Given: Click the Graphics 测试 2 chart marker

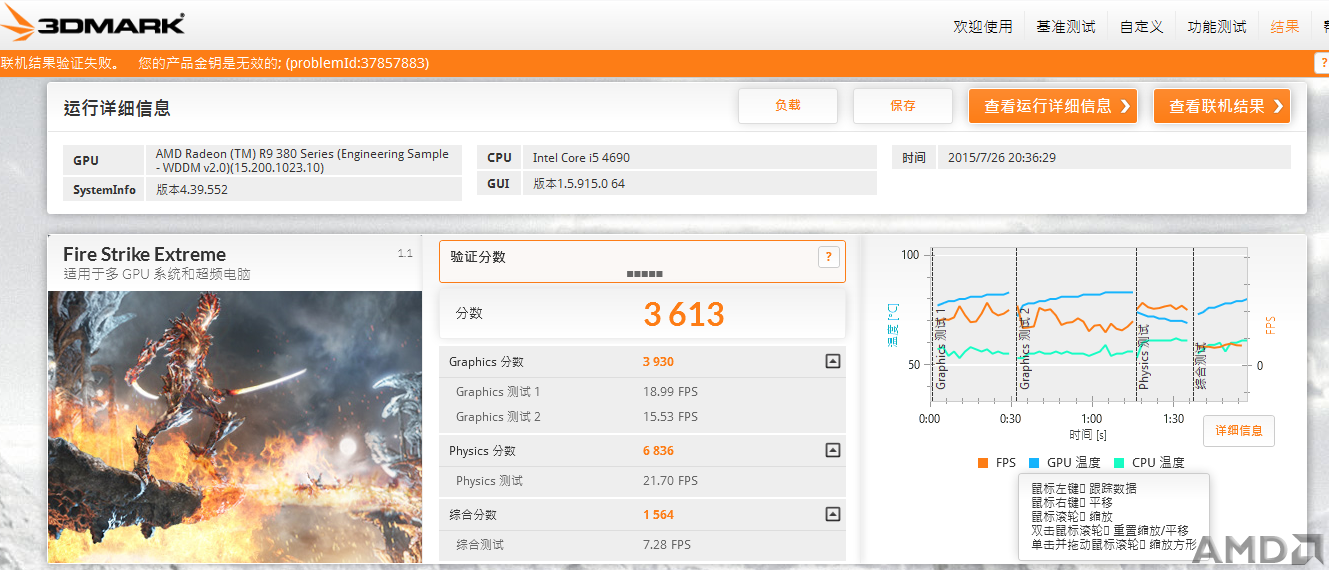Looking at the screenshot, I should (1024, 349).
